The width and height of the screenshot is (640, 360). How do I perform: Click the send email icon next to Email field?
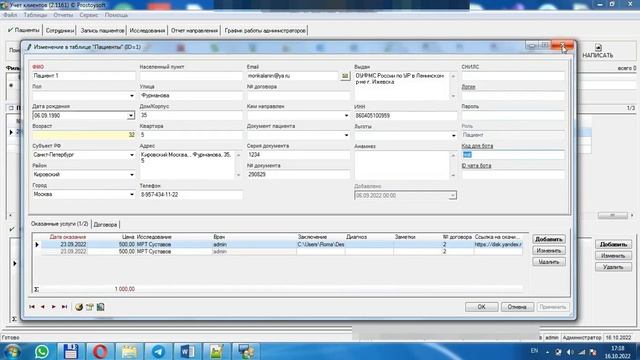pyautogui.click(x=345, y=76)
